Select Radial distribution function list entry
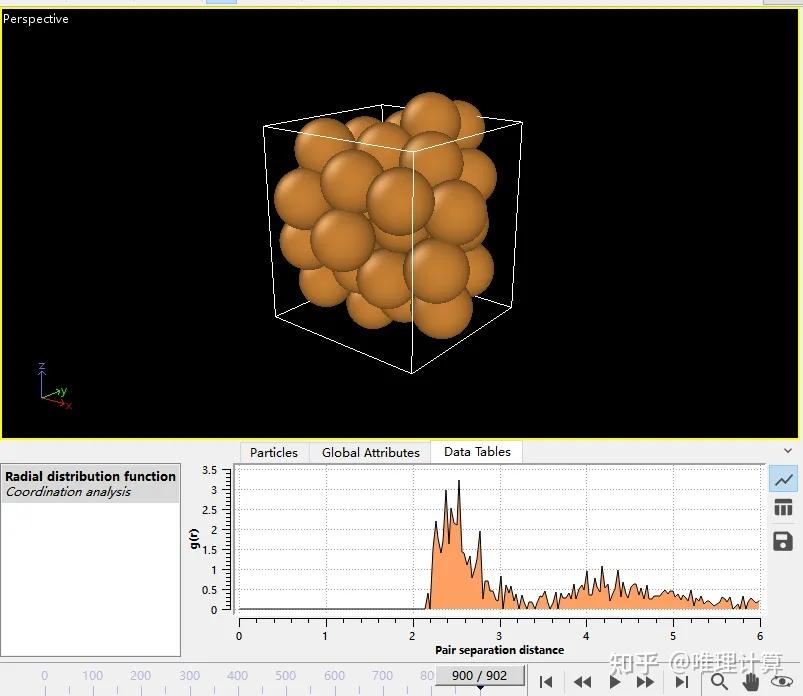The height and width of the screenshot is (696, 803). (x=90, y=477)
